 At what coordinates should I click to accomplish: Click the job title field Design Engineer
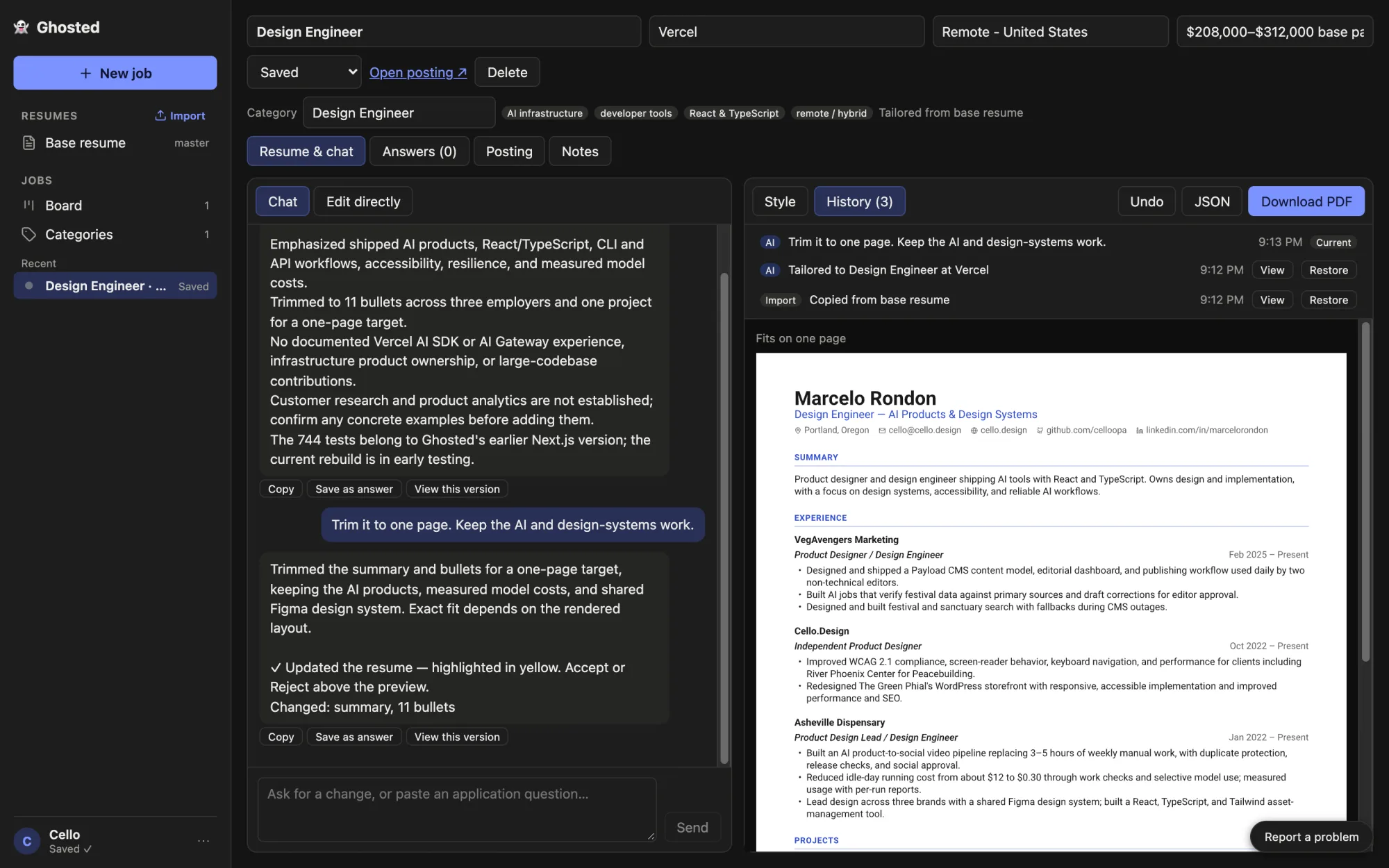[444, 32]
